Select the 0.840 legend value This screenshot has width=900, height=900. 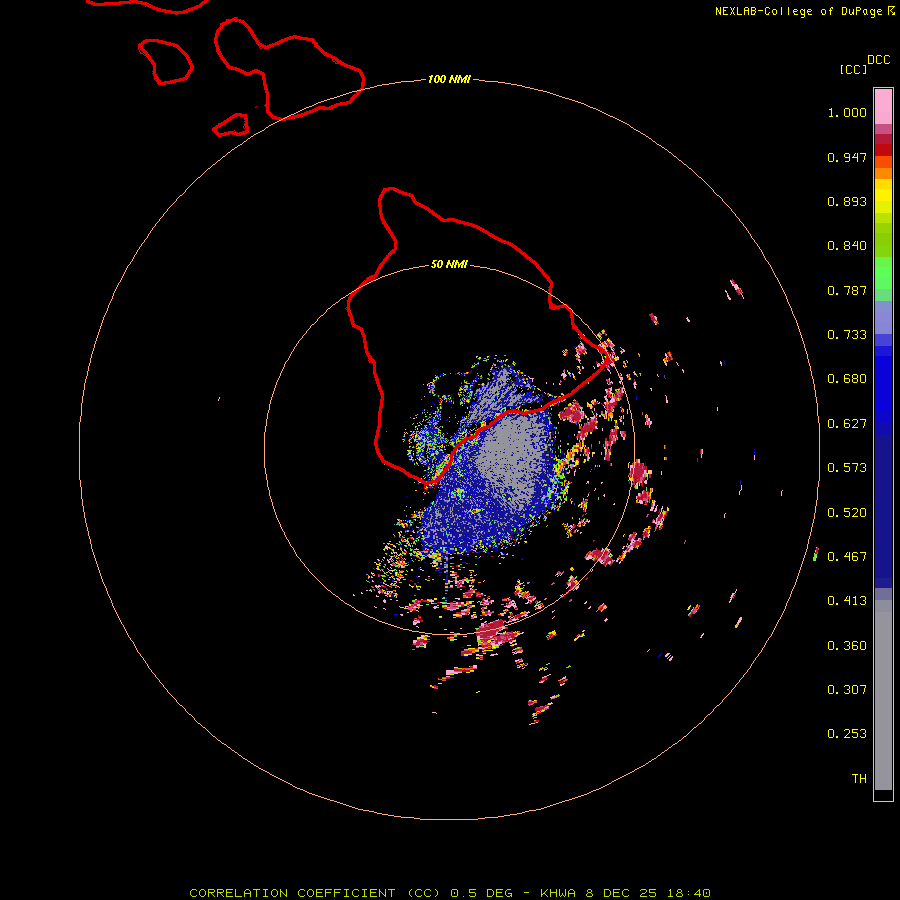[847, 246]
